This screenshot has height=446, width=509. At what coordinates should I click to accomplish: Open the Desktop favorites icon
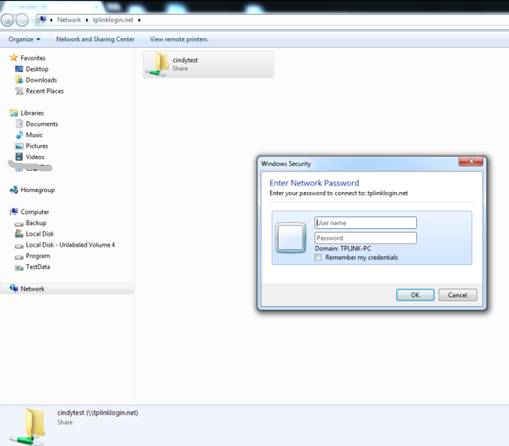19,69
